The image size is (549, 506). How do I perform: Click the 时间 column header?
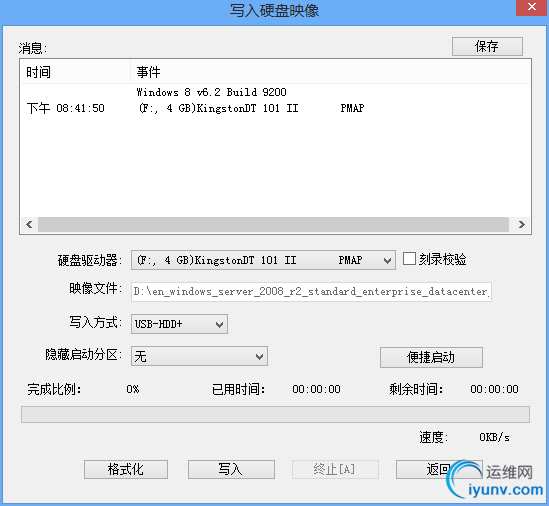(75, 72)
